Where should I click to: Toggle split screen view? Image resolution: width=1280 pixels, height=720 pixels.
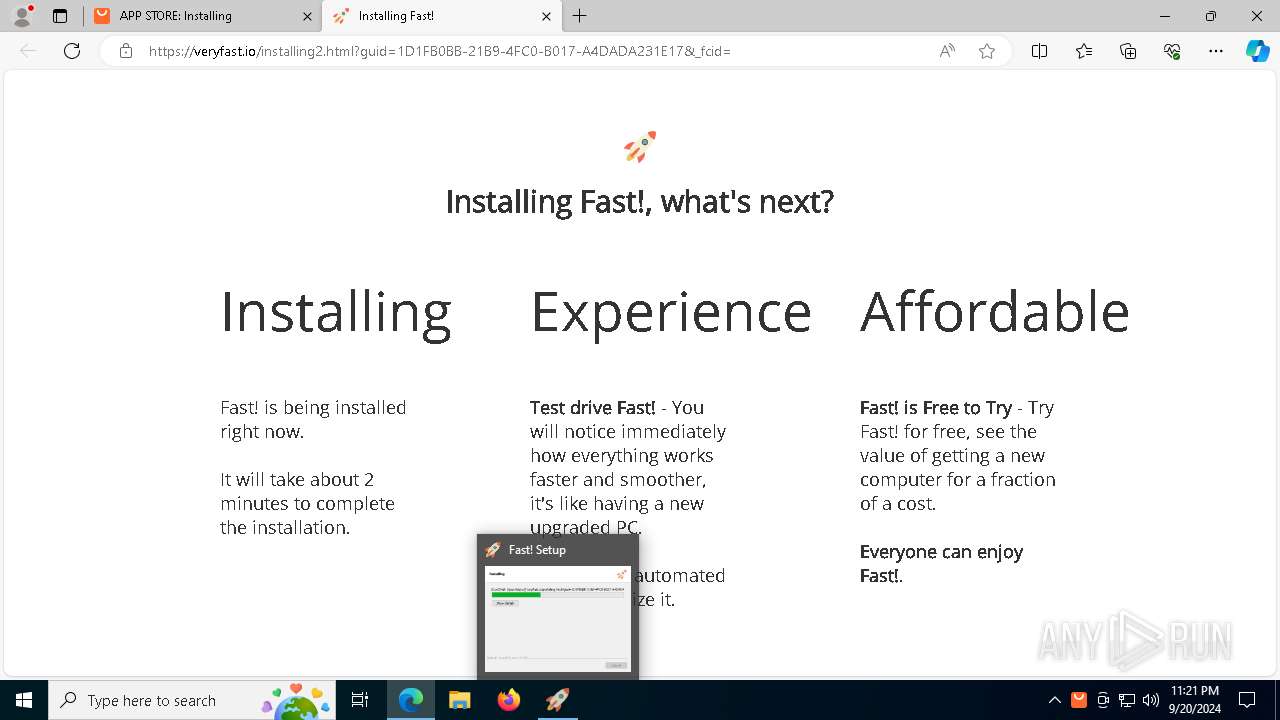[1039, 51]
